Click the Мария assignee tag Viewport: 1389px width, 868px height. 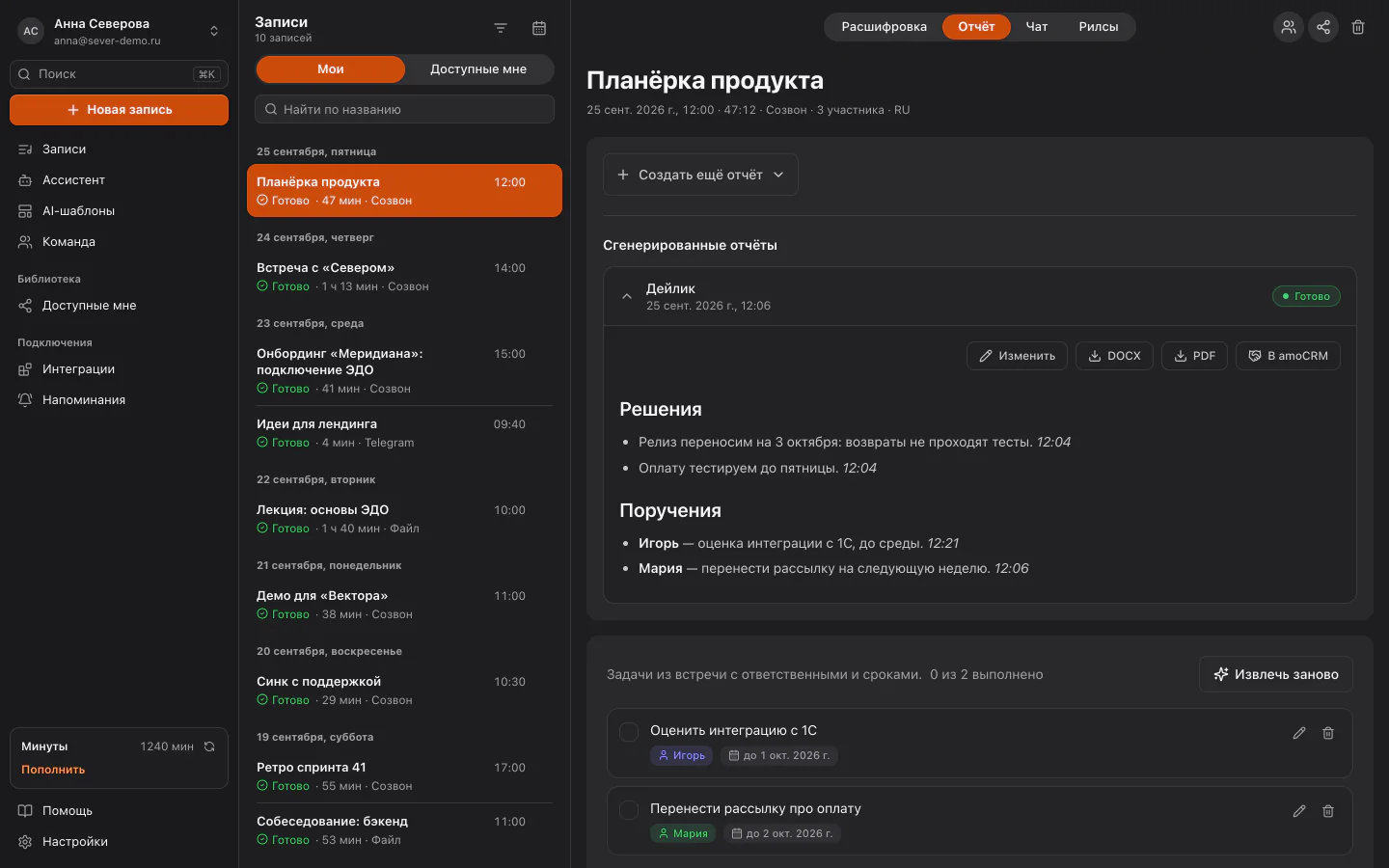(x=683, y=834)
